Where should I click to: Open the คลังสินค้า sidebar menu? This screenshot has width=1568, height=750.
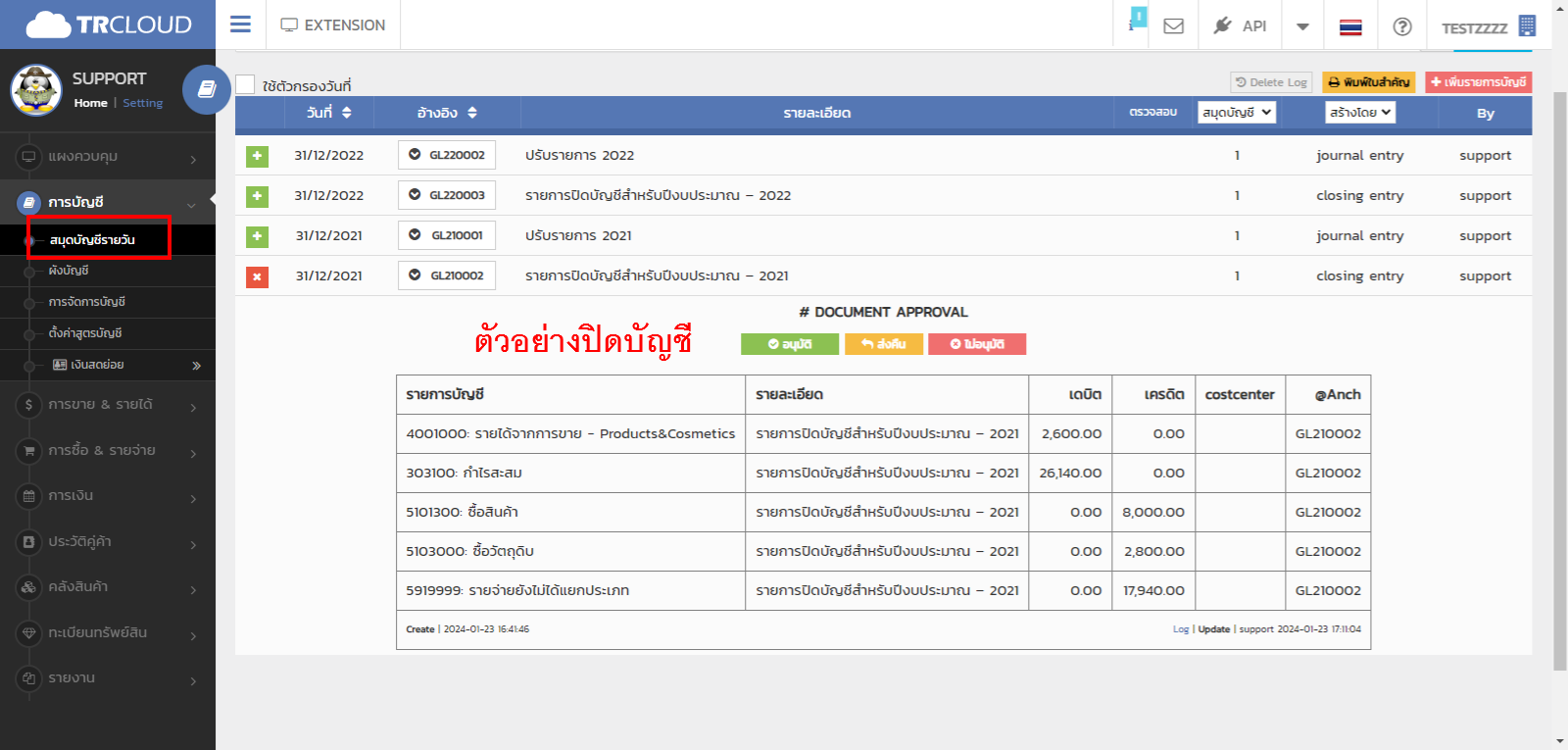point(108,587)
